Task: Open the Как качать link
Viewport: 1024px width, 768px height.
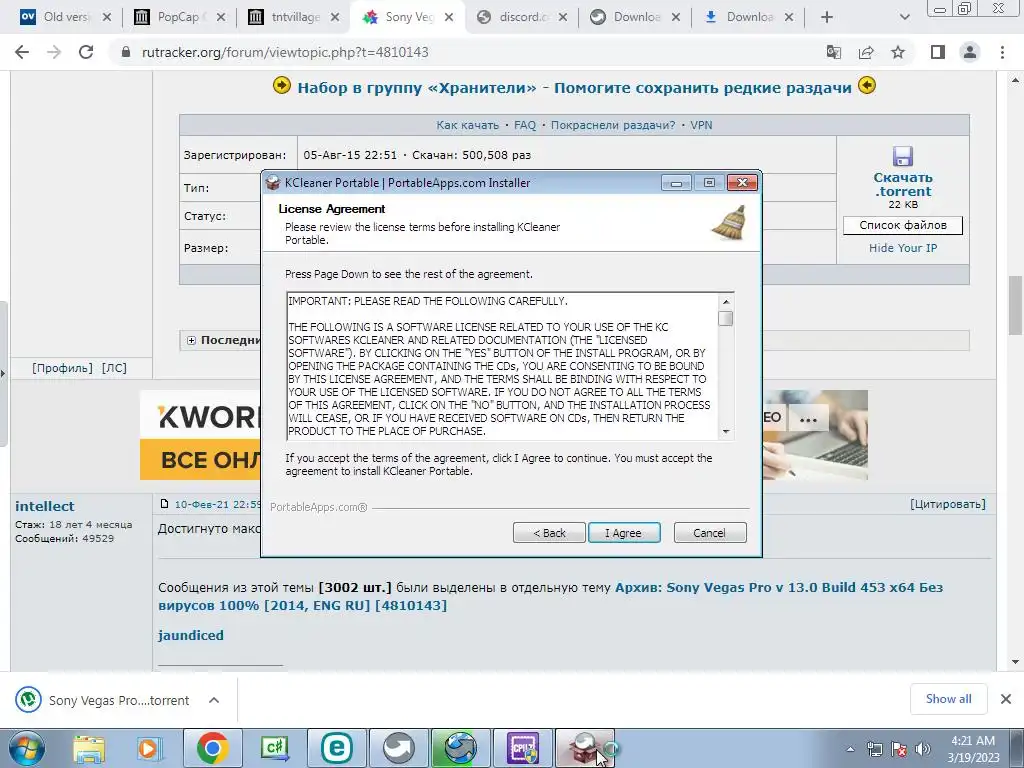Action: pos(468,125)
